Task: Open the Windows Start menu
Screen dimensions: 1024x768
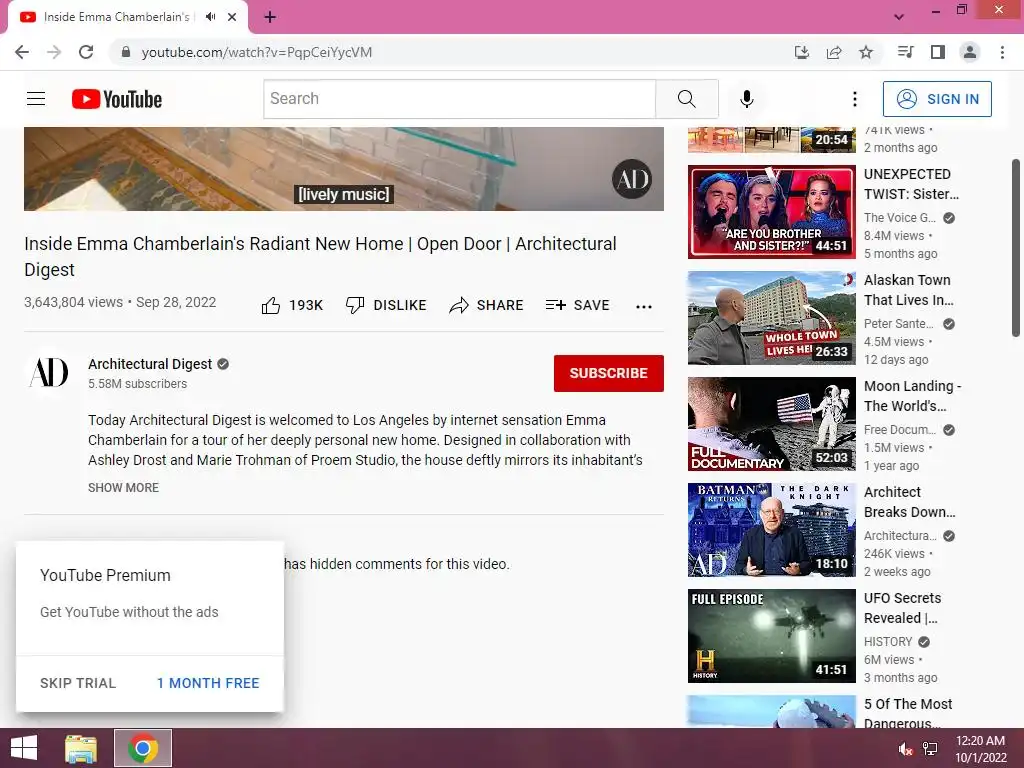Action: [24, 748]
